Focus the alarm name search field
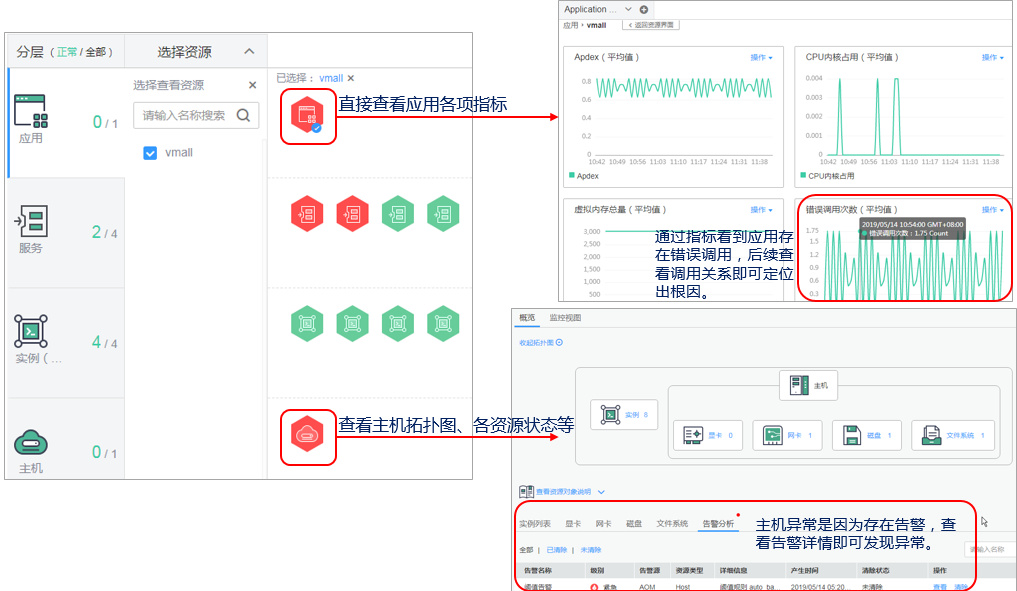Viewport: 1017px width, 591px height. [x=988, y=549]
